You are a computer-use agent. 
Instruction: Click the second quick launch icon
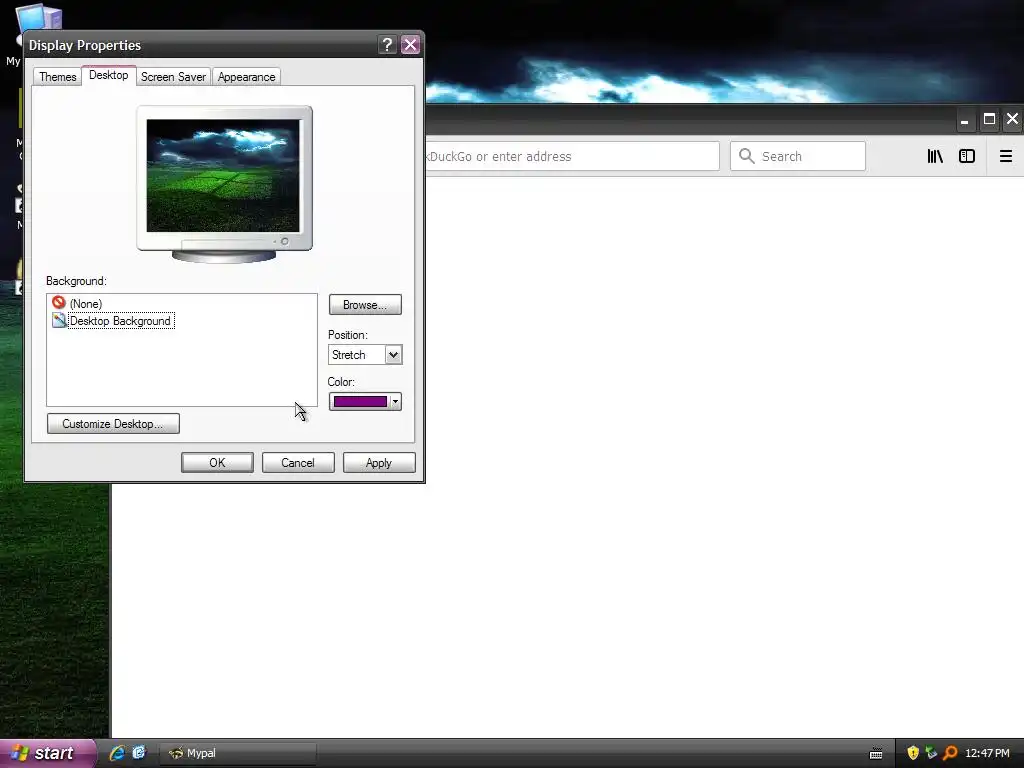pyautogui.click(x=139, y=753)
